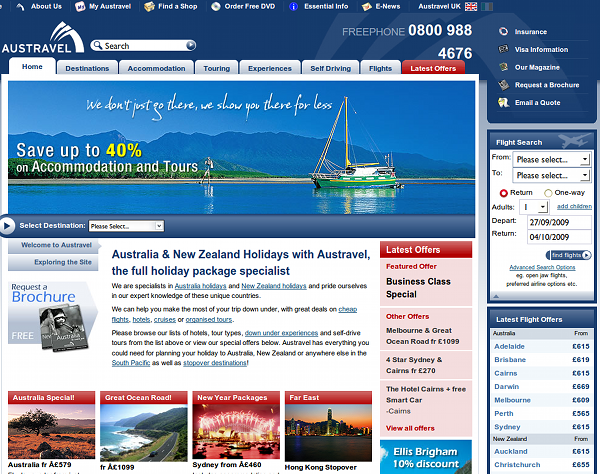Follow the South Pacific link
The image size is (600, 474).
(131, 363)
